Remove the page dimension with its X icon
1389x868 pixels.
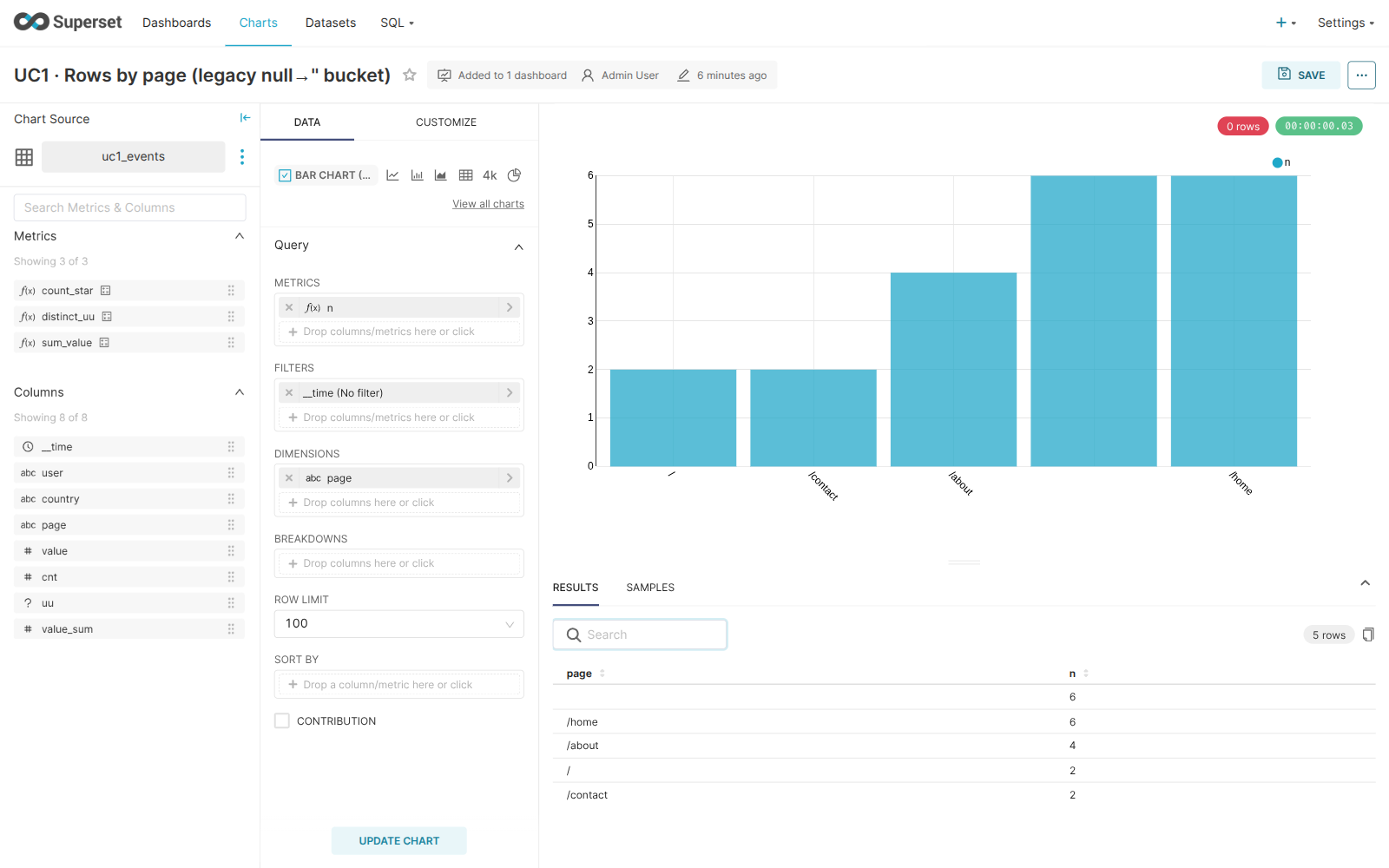coord(289,477)
